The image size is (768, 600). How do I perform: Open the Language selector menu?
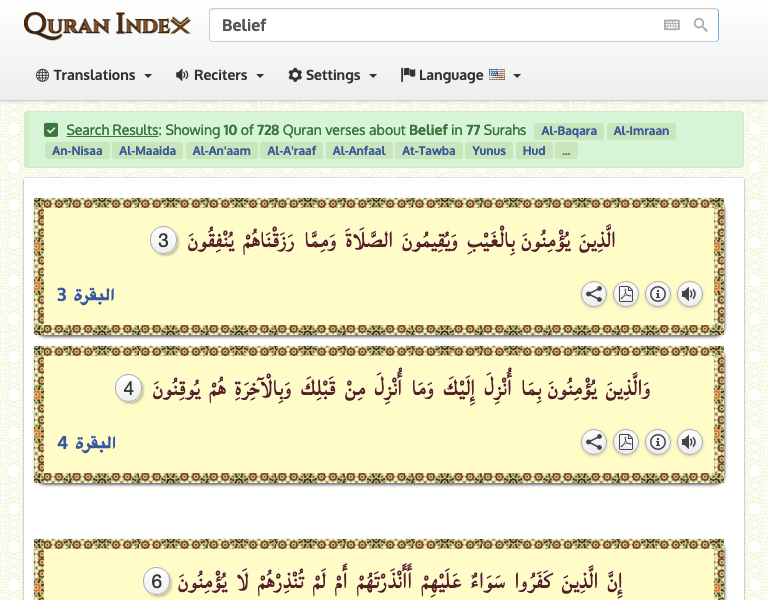(x=461, y=75)
